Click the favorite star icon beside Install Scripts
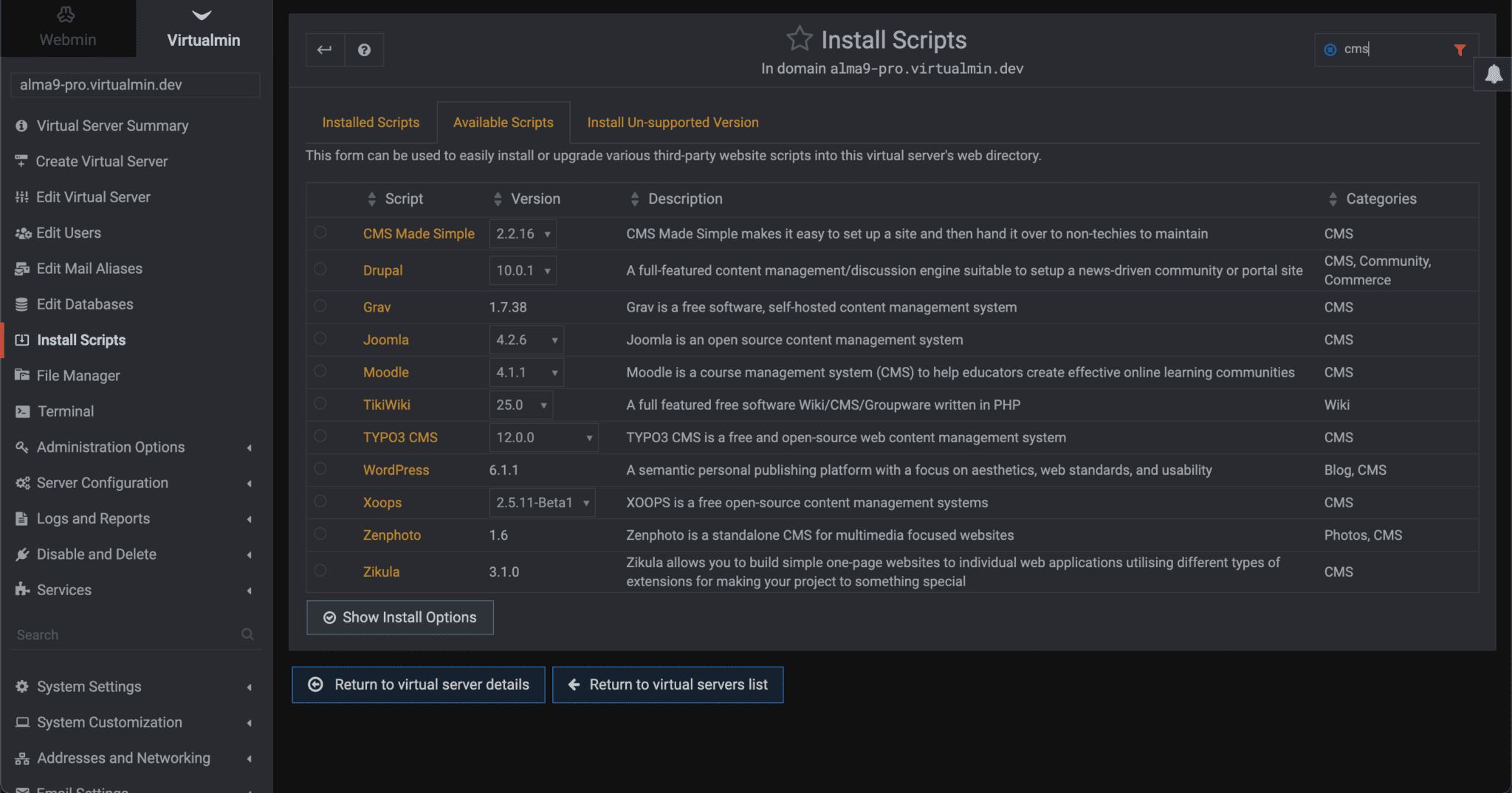This screenshot has width=1512, height=793. 799,38
